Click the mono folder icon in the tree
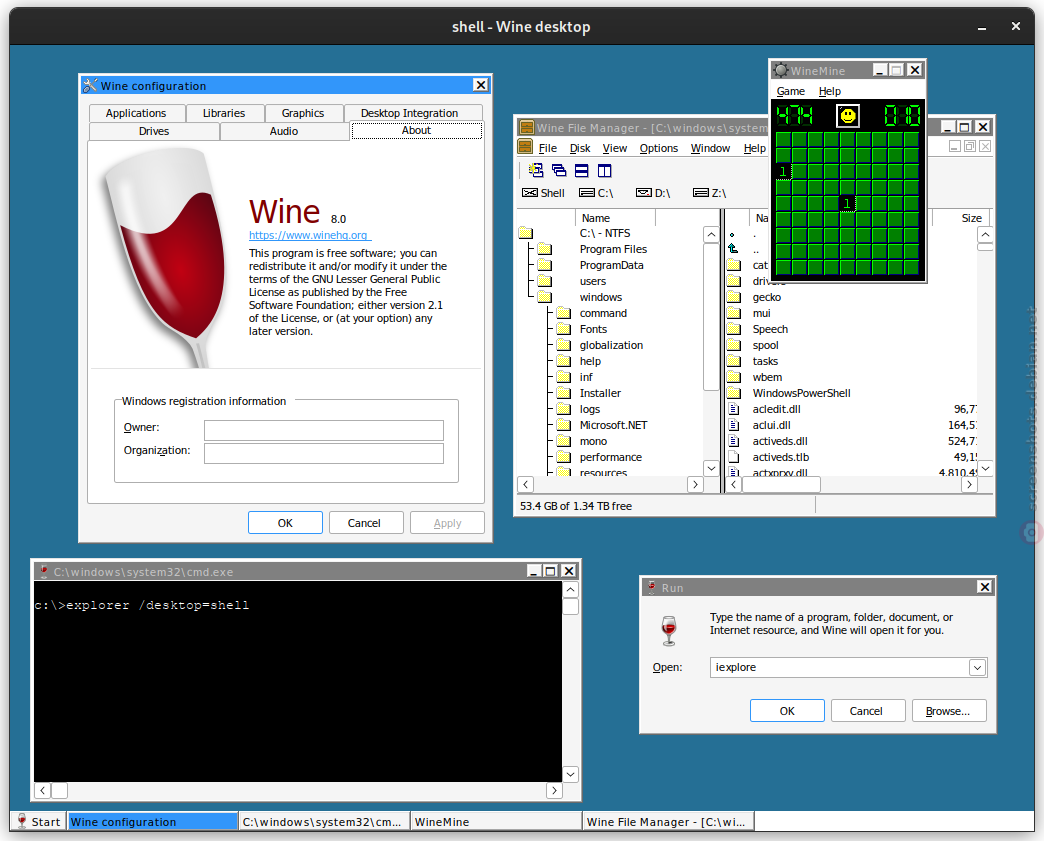 coord(564,441)
